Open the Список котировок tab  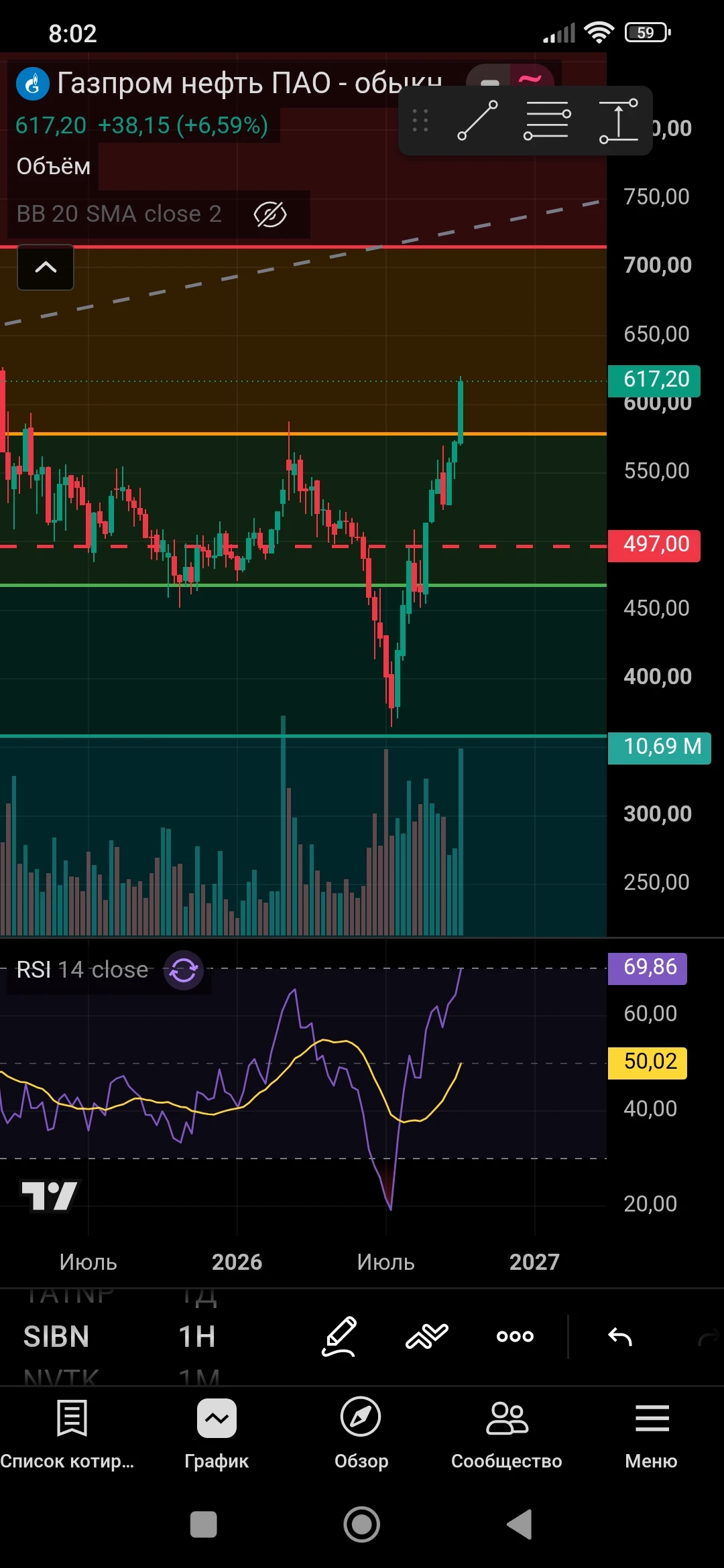pyautogui.click(x=67, y=1434)
